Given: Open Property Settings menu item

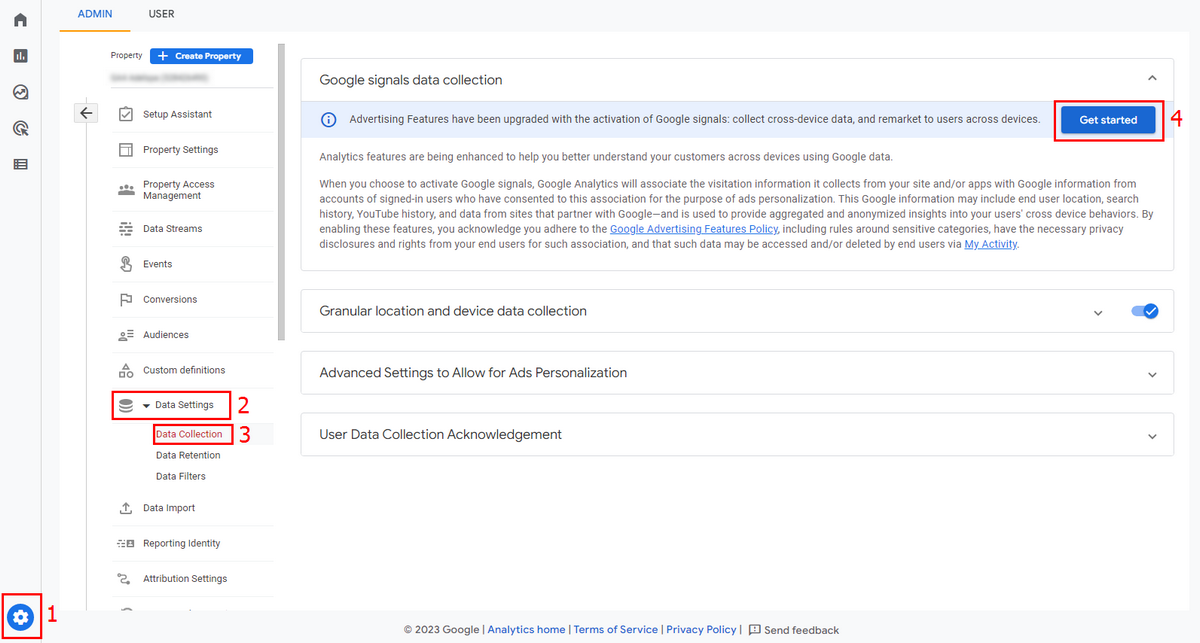Looking at the screenshot, I should (x=180, y=150).
